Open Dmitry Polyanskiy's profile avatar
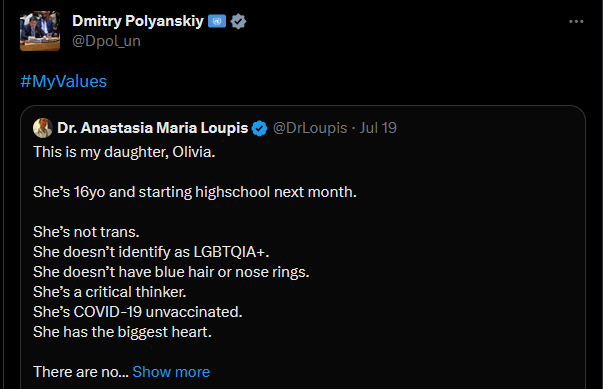Screen dimensions: 603x389 click(x=40, y=31)
